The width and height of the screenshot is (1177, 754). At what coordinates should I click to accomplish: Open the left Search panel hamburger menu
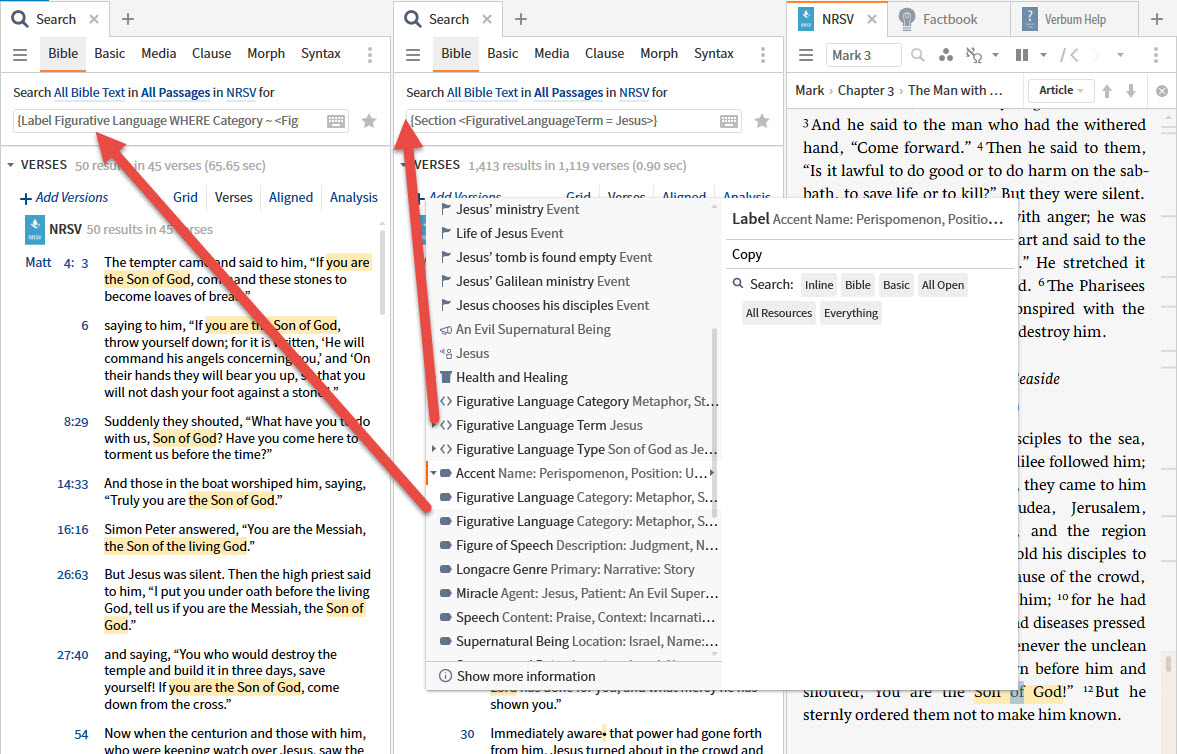click(x=20, y=55)
